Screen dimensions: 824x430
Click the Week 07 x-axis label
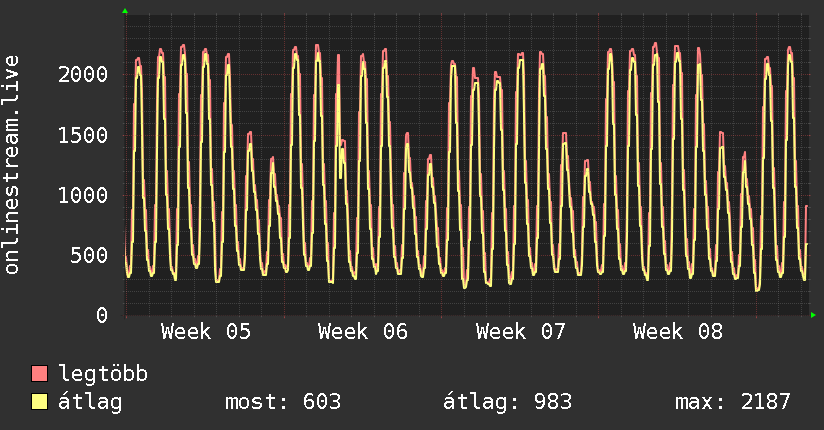point(521,332)
